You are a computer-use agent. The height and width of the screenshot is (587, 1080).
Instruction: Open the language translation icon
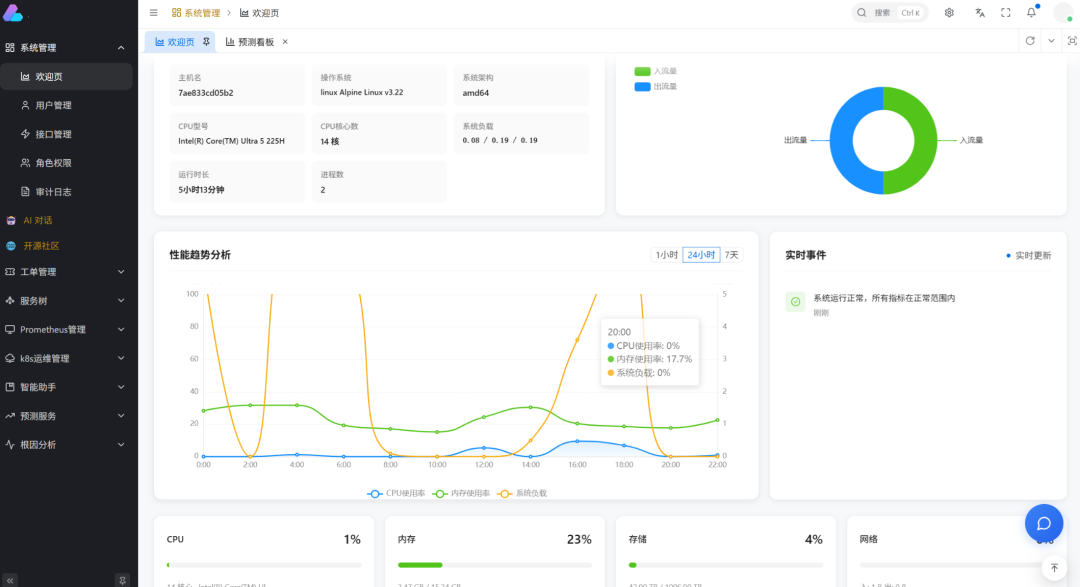(x=980, y=12)
